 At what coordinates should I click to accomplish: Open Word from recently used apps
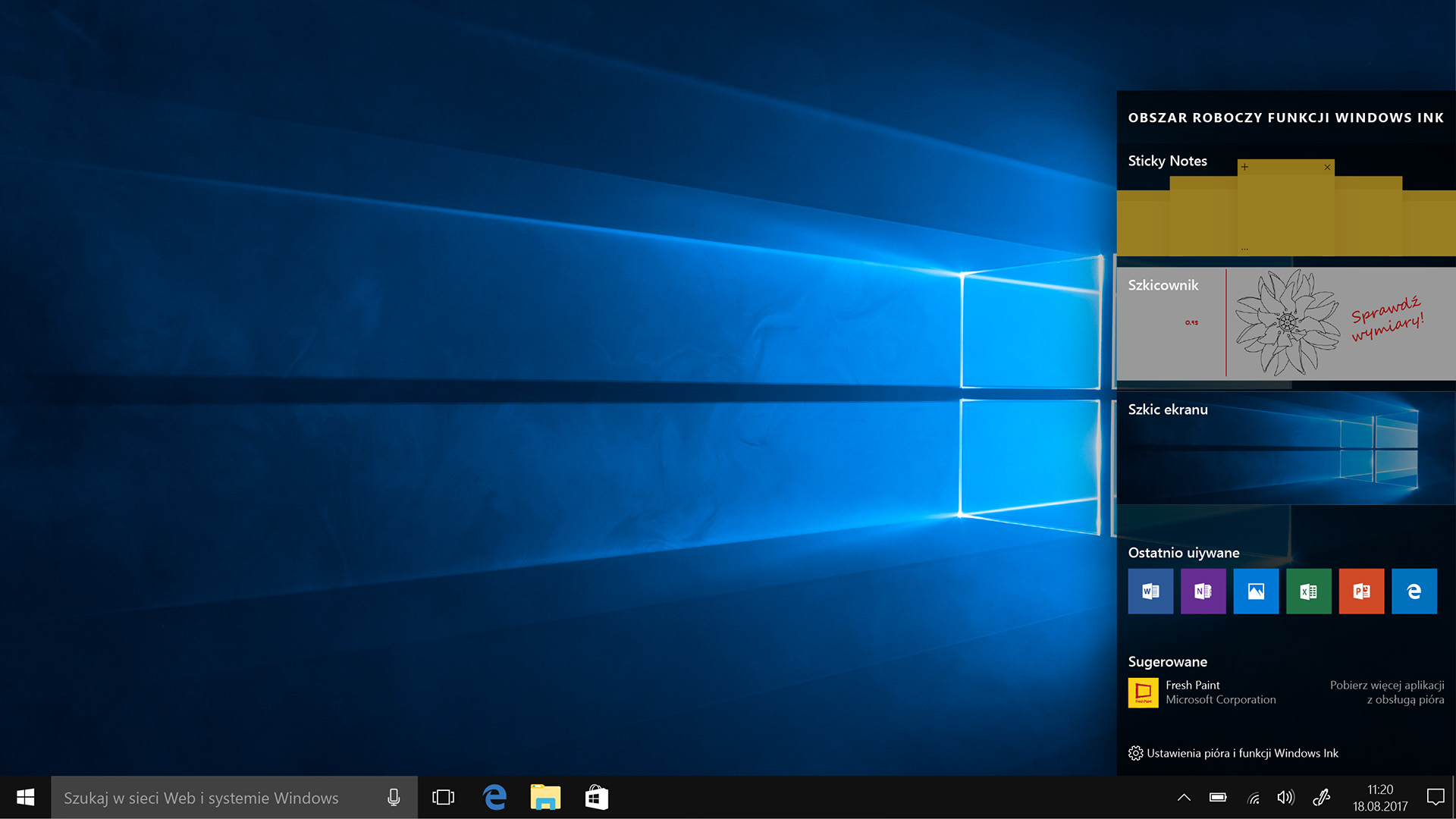pos(1150,591)
